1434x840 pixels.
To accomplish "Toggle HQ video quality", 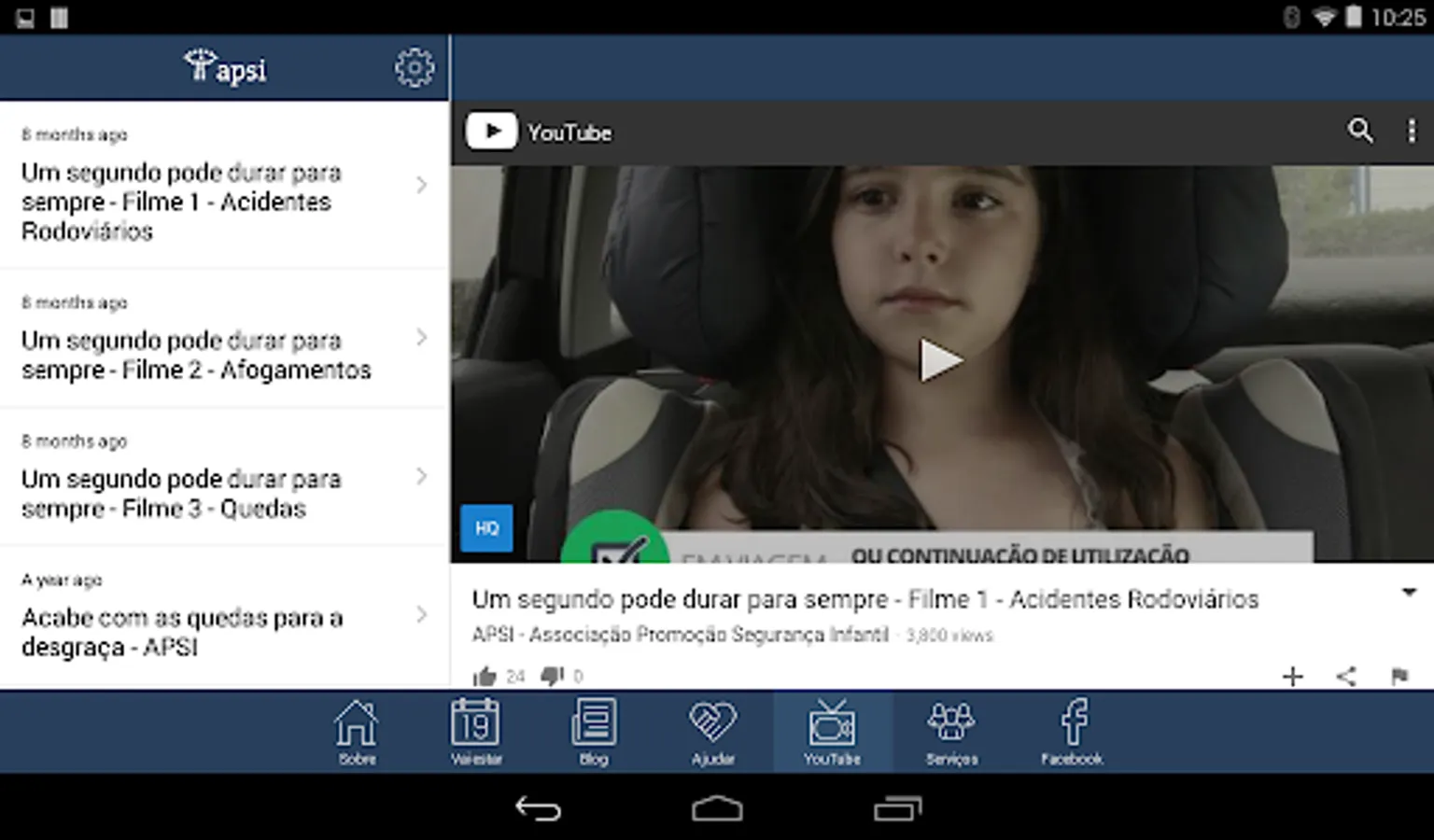I will (x=486, y=528).
